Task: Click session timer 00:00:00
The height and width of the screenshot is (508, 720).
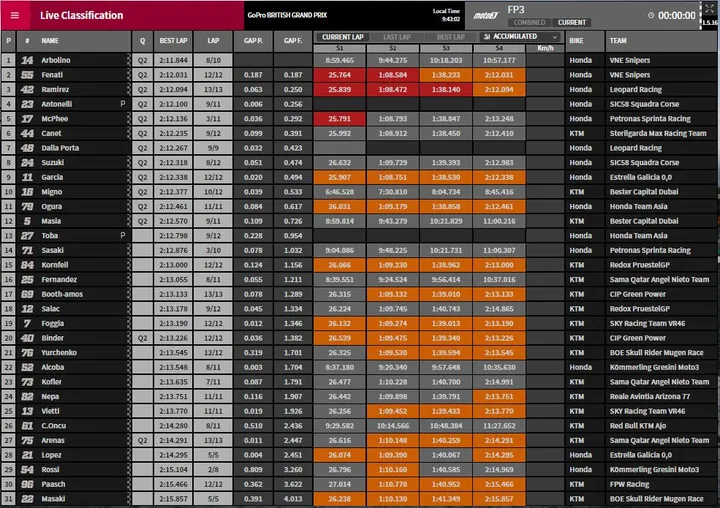Action: pos(676,16)
